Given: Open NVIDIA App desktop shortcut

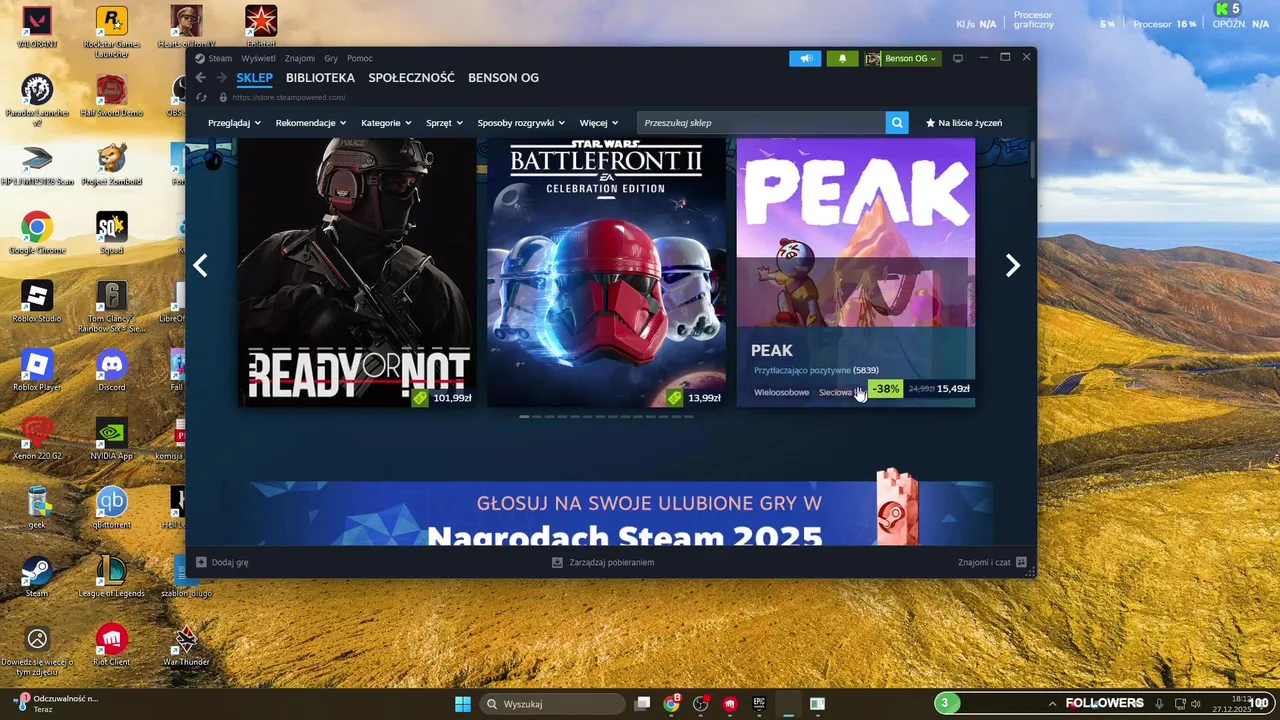Looking at the screenshot, I should [x=111, y=439].
